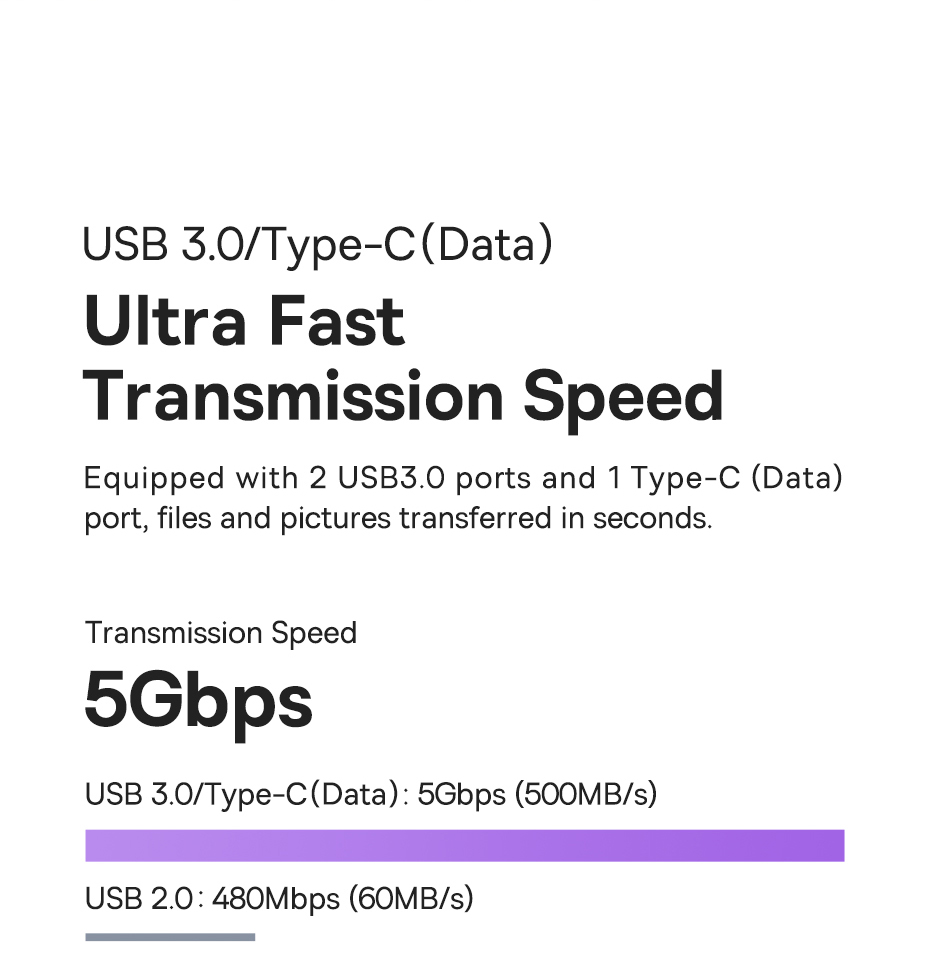Click the thin 'USB 3.0/Type-C(Data)' subtitle at top
This screenshot has width=930, height=977.
point(317,245)
